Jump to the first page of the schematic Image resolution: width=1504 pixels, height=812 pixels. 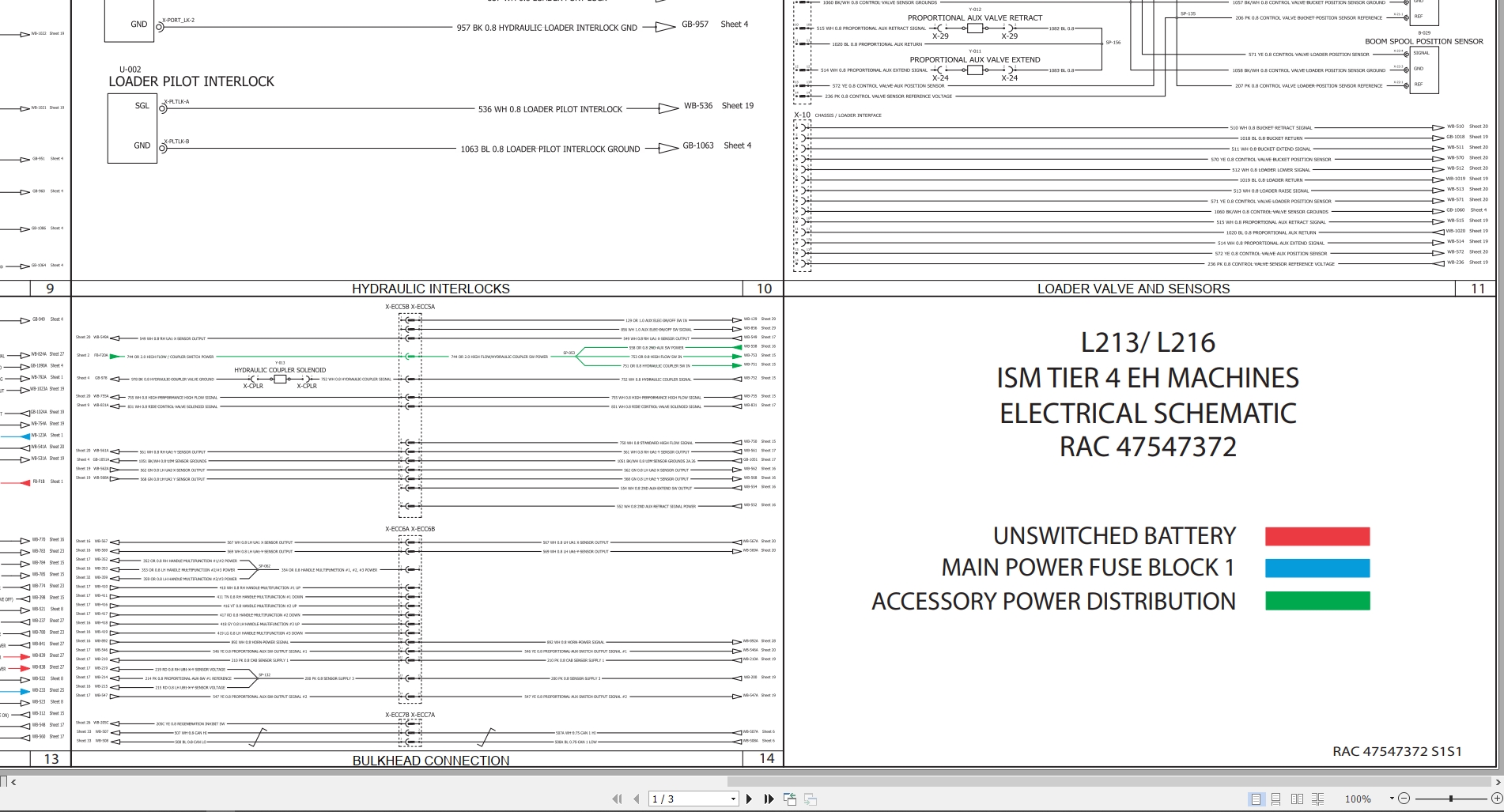pos(618,799)
